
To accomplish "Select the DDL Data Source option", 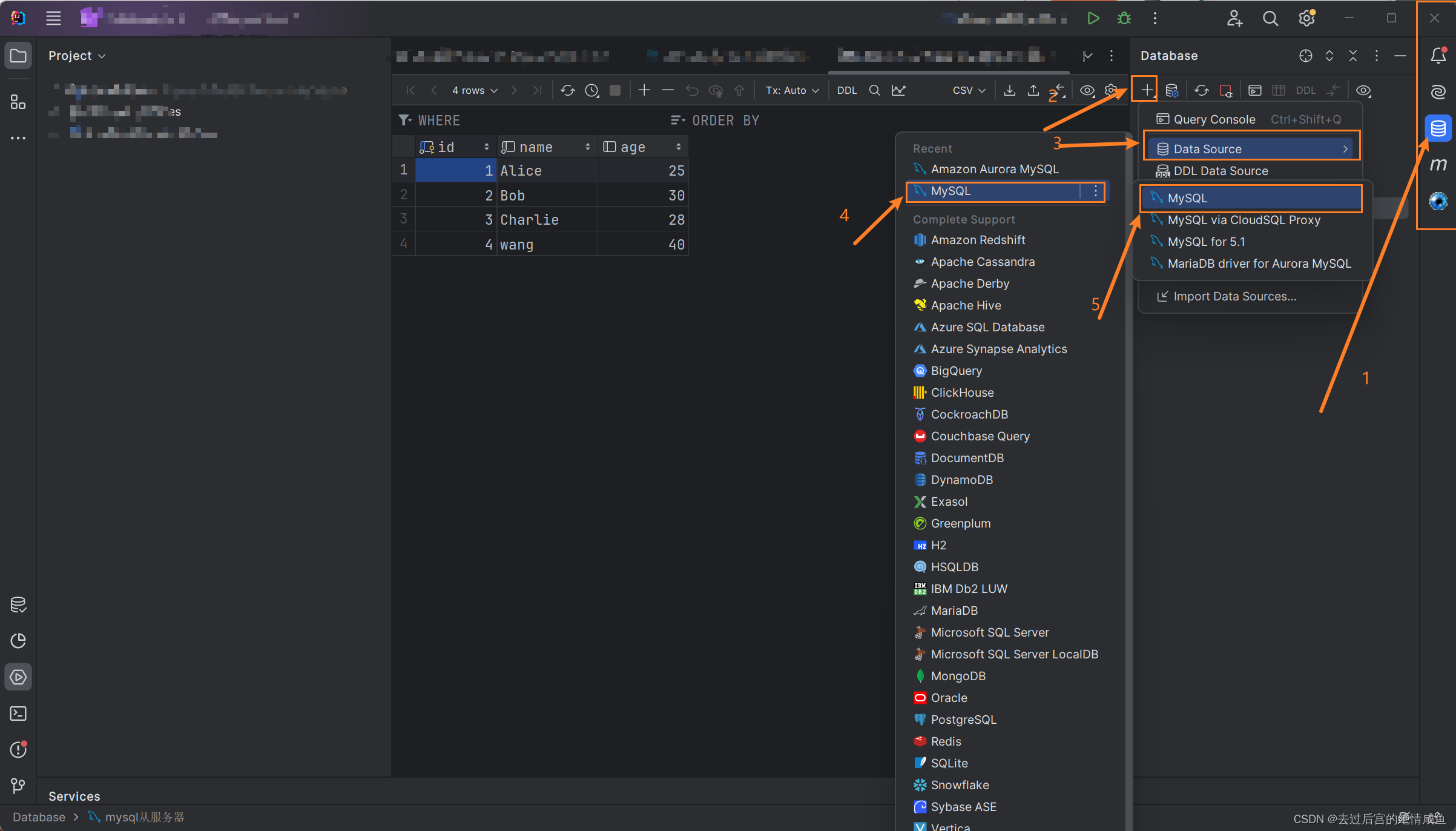I will [x=1219, y=170].
